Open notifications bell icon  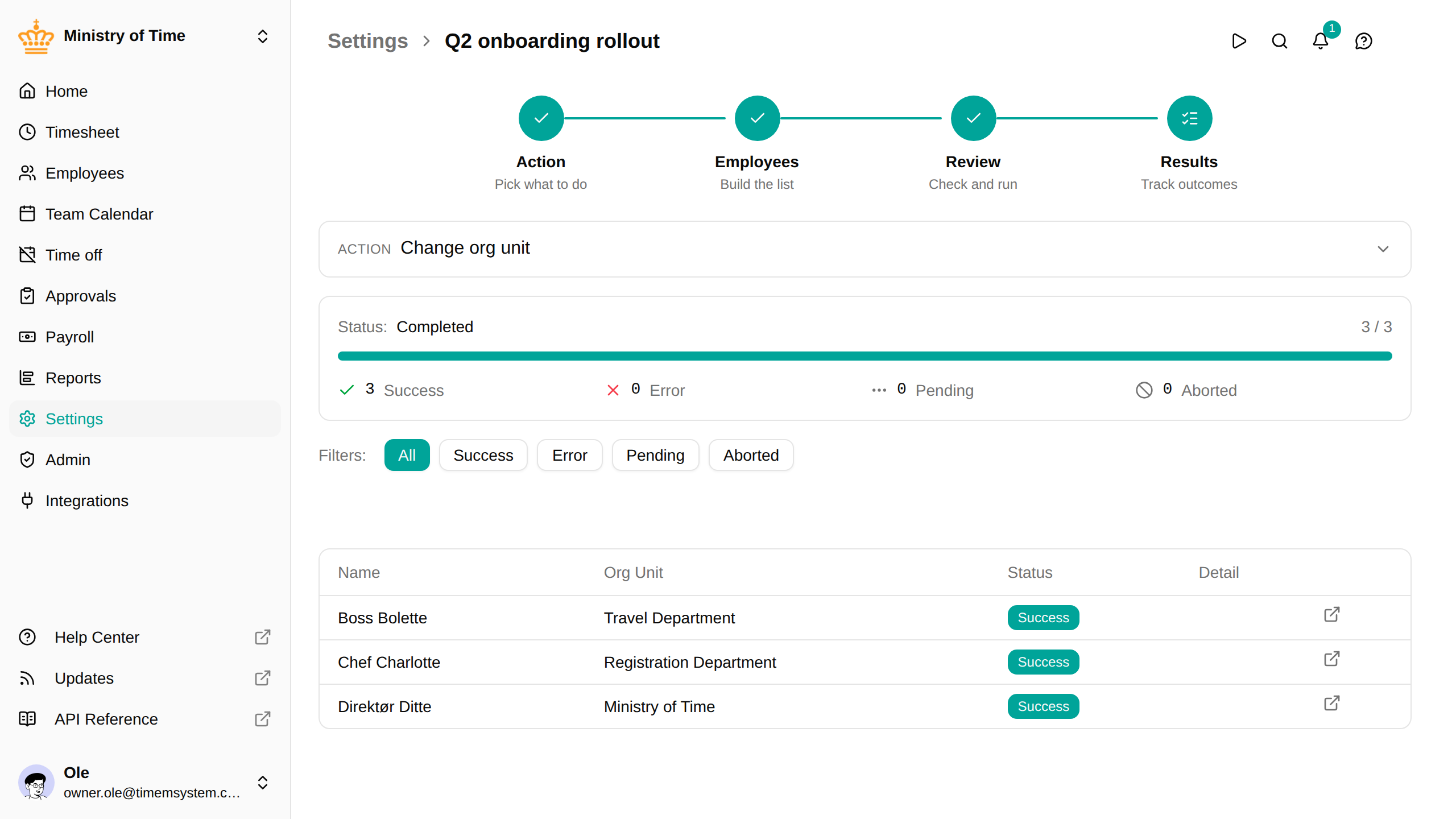1321,41
